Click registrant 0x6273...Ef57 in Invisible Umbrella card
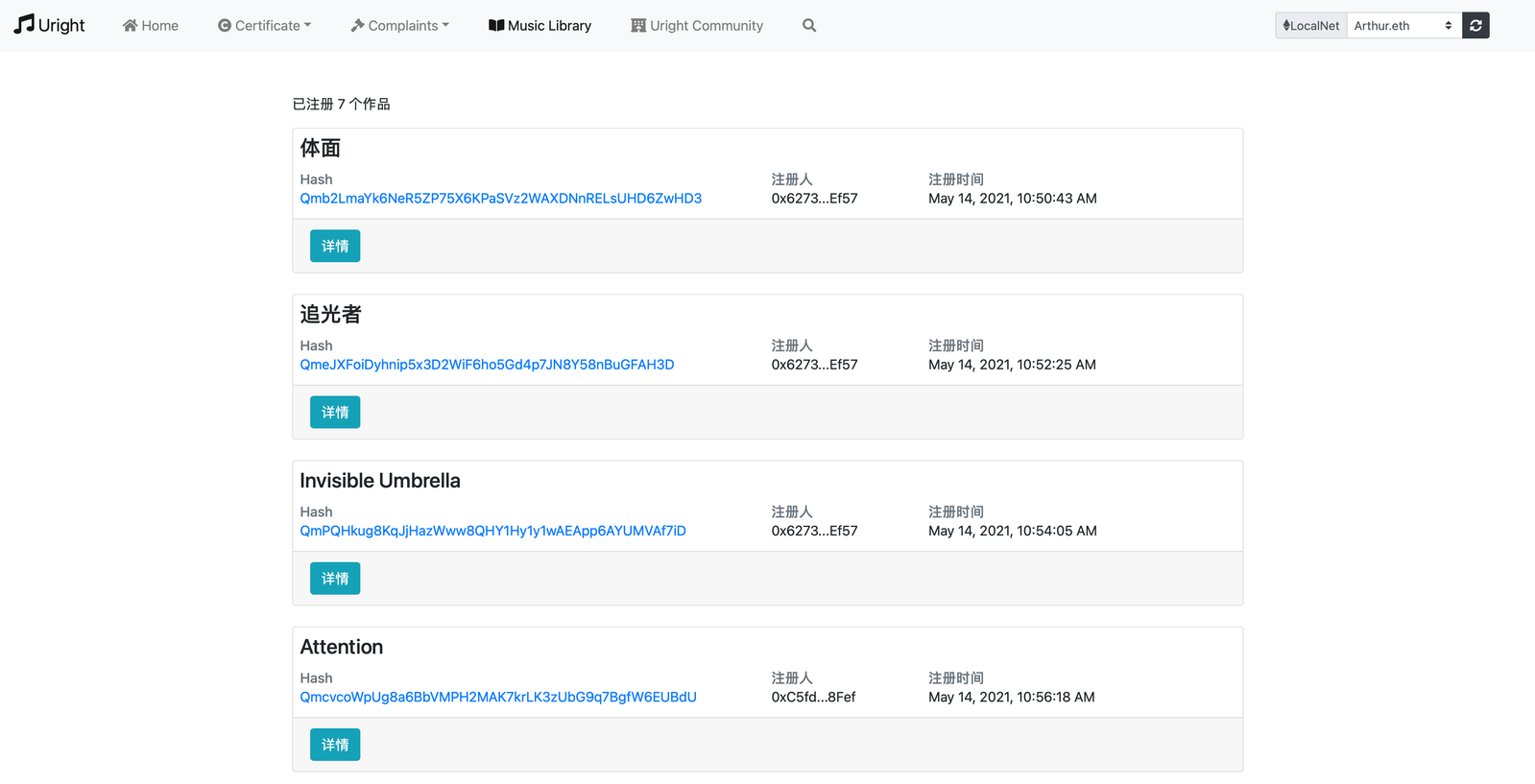The height and width of the screenshot is (784, 1535). pyautogui.click(x=814, y=531)
